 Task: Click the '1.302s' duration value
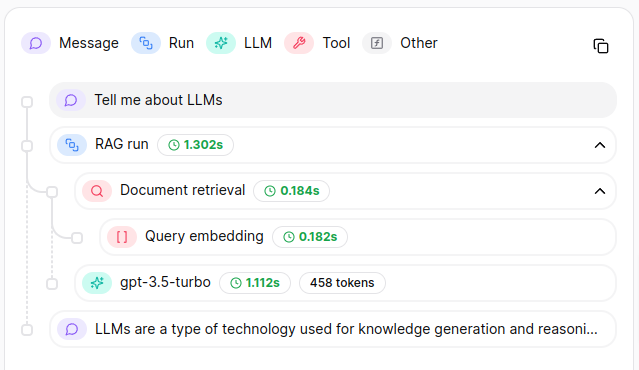tap(203, 145)
